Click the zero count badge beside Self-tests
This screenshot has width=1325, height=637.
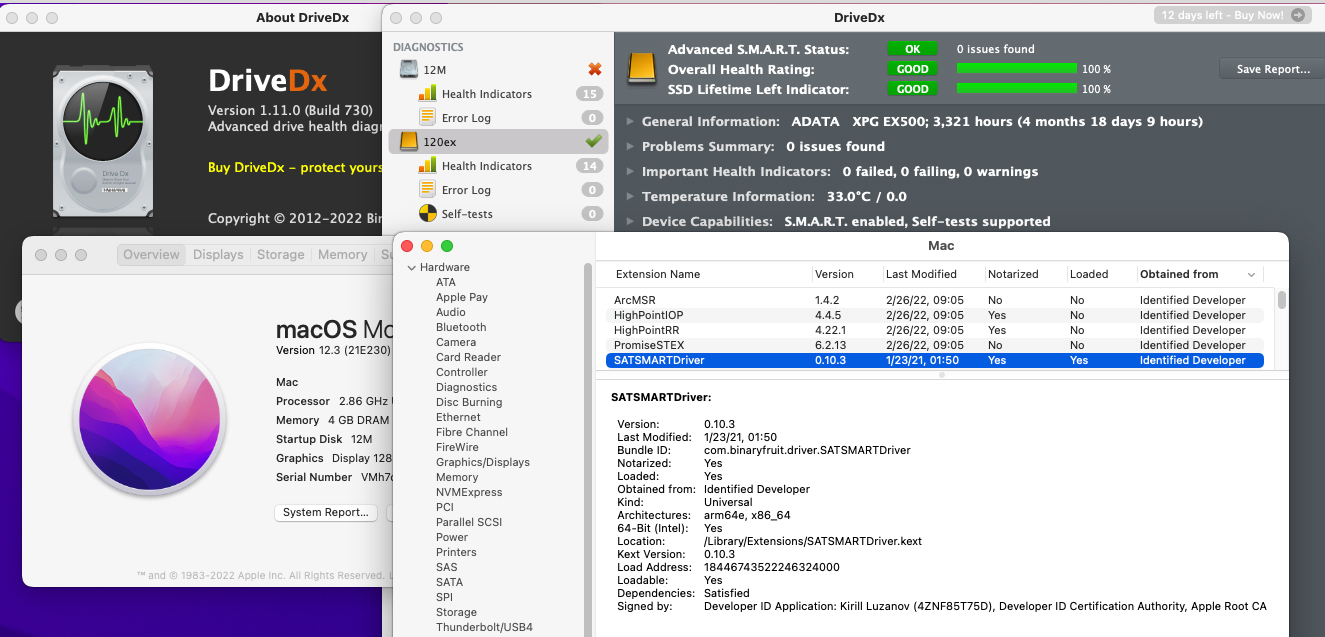(591, 214)
